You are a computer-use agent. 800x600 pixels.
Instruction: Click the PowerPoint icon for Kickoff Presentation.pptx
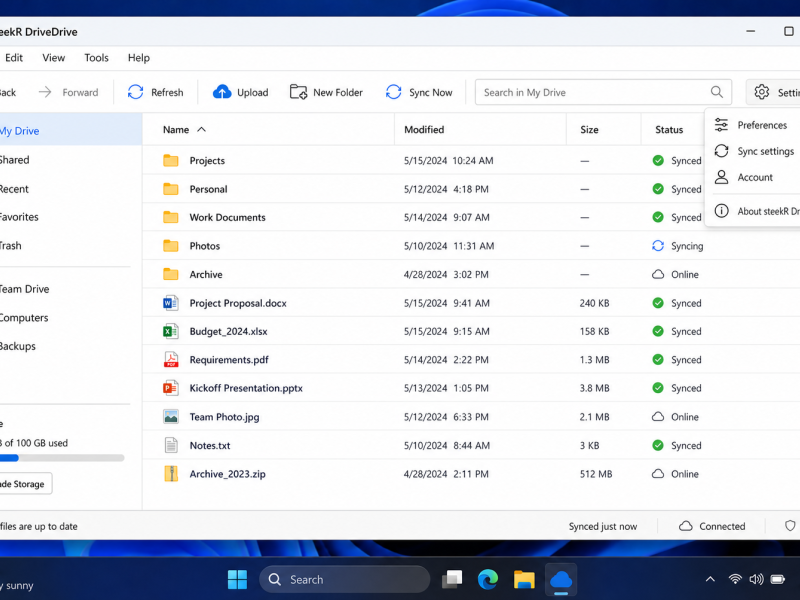coord(170,388)
